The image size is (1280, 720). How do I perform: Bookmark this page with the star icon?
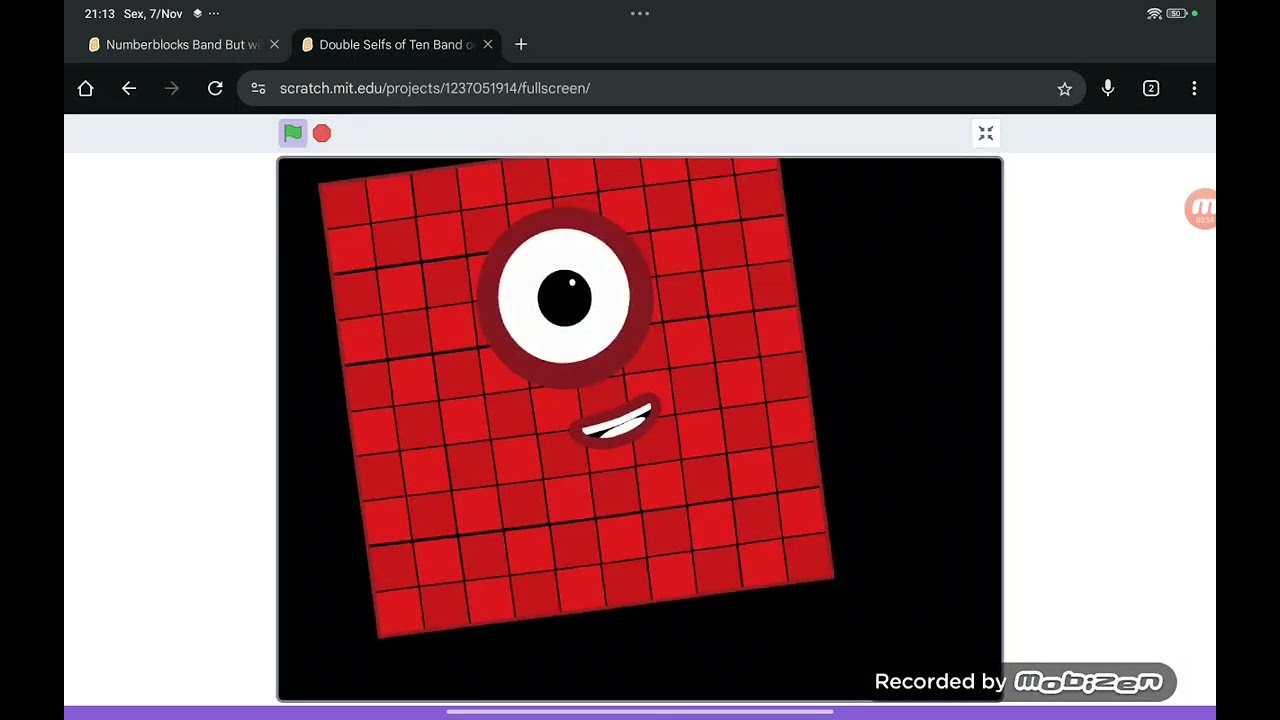1065,89
